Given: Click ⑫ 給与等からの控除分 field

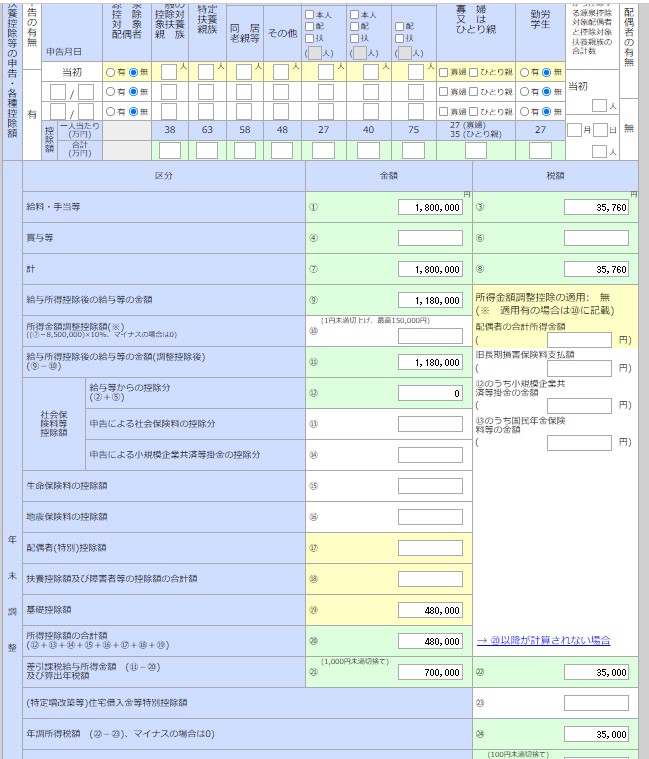Looking at the screenshot, I should coord(430,393).
